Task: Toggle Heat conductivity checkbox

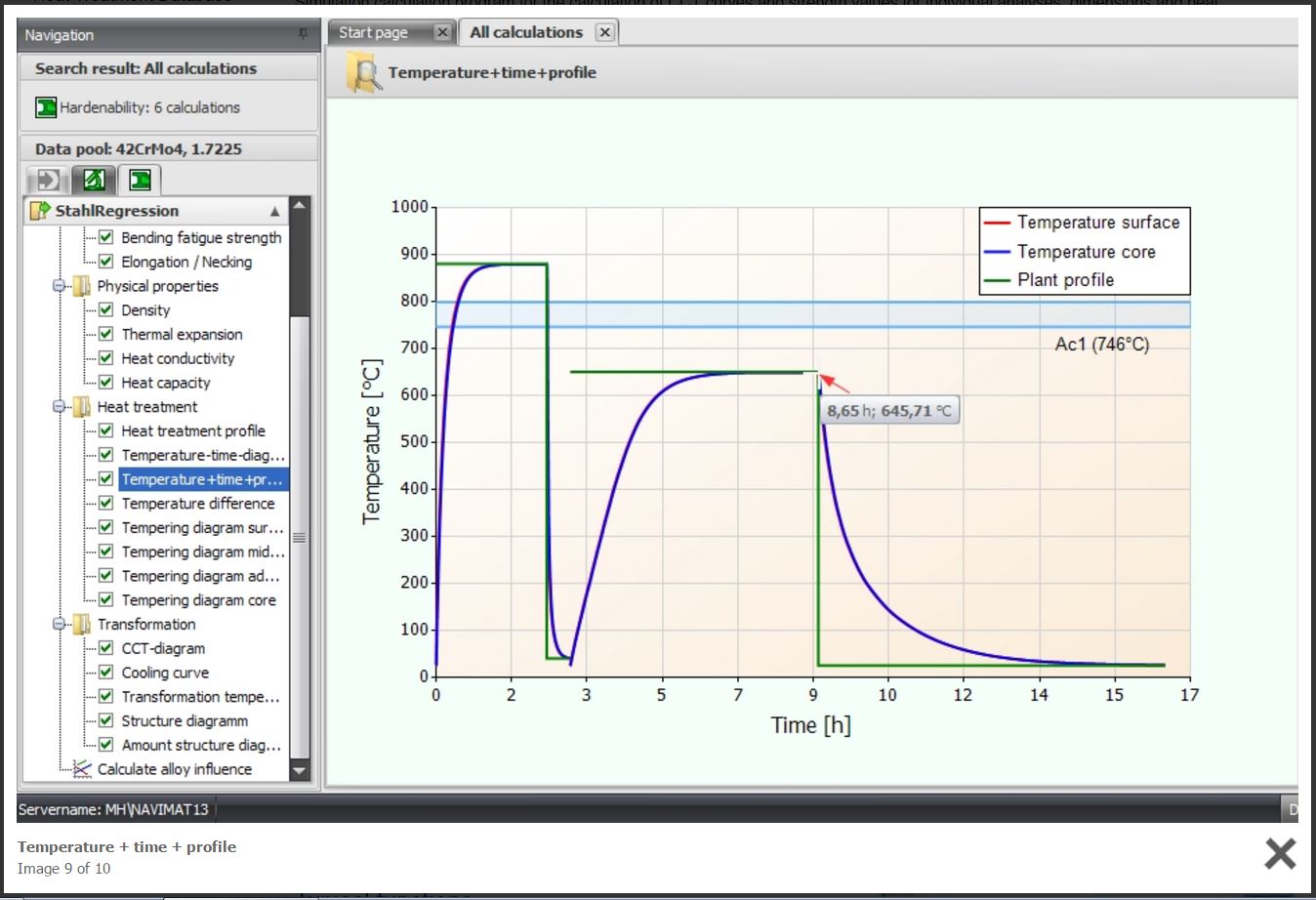Action: [106, 358]
